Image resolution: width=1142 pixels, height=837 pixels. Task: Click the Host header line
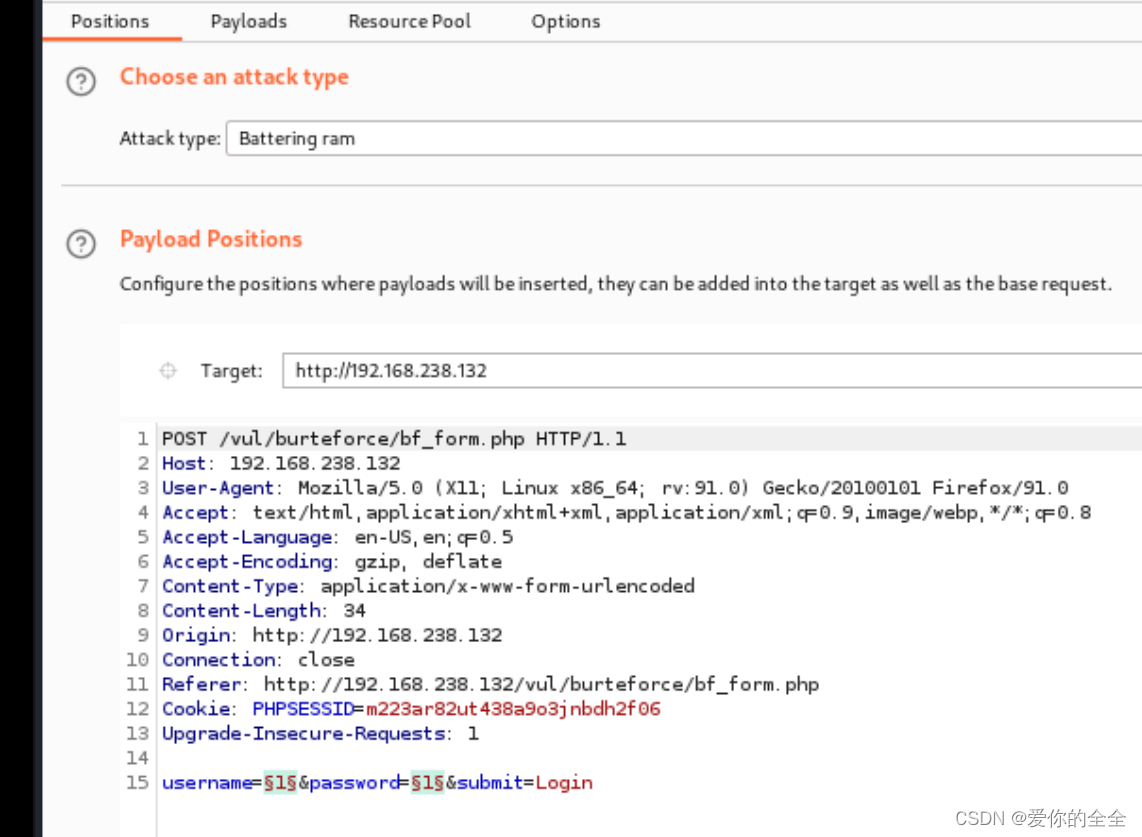(x=281, y=463)
